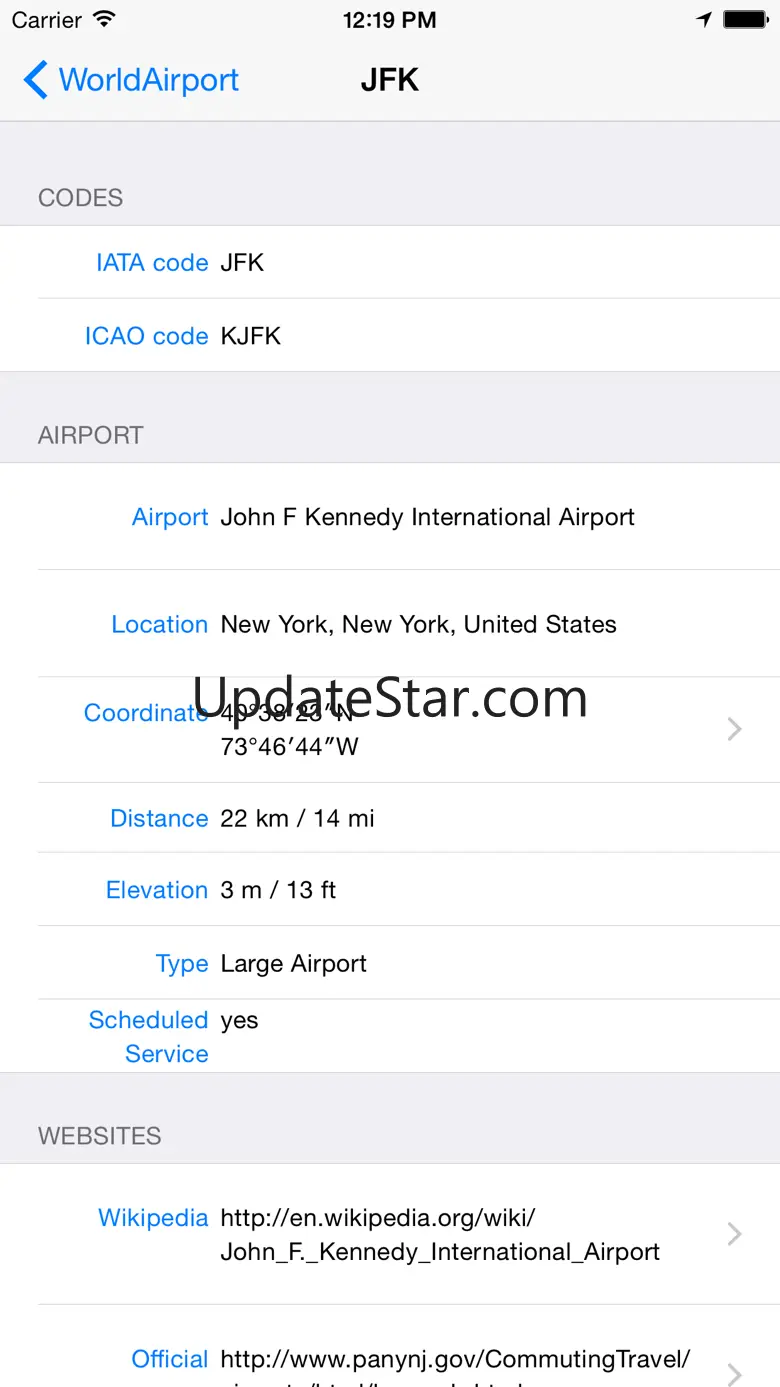The image size is (780, 1387).
Task: Open the Wikipedia URL for JFK
Action: pyautogui.click(x=440, y=1235)
